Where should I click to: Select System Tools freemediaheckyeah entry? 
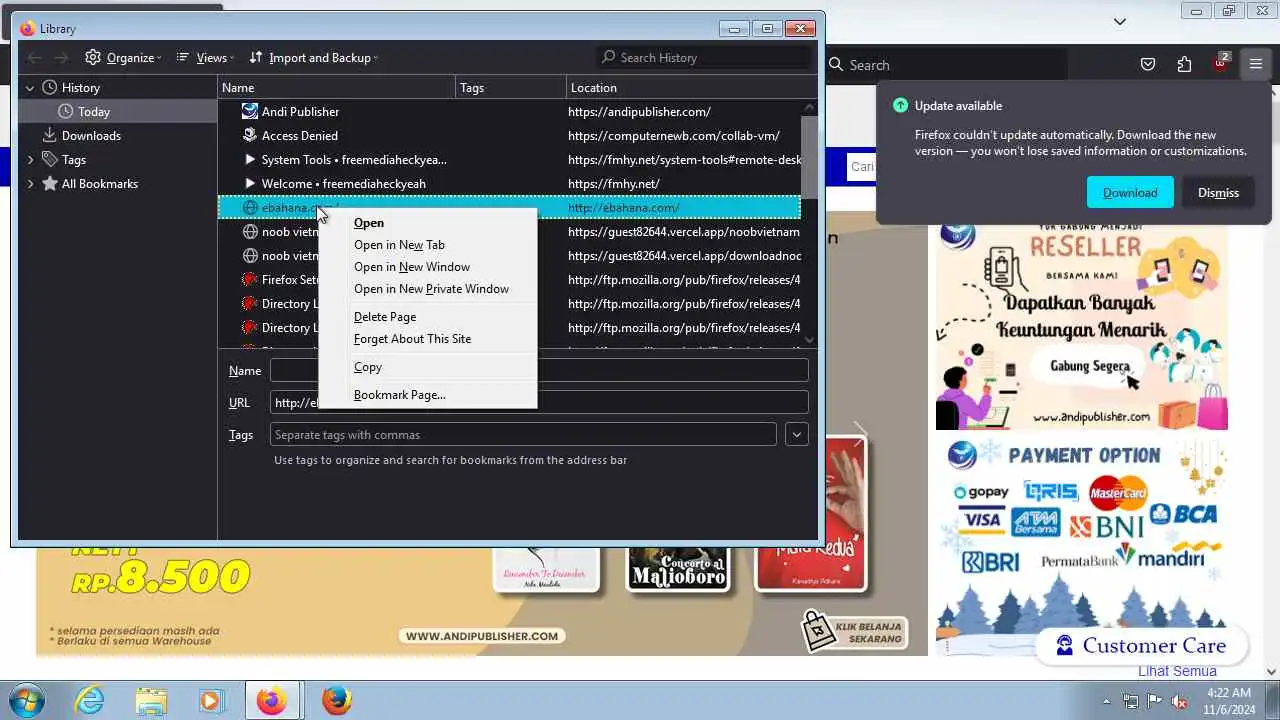click(x=509, y=160)
